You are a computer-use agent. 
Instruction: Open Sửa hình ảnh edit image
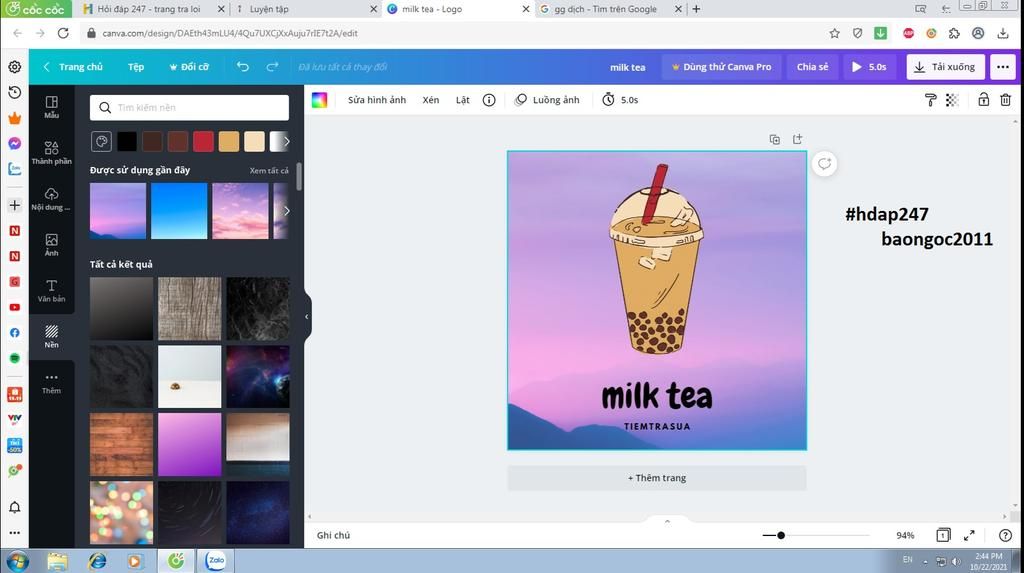(x=377, y=100)
